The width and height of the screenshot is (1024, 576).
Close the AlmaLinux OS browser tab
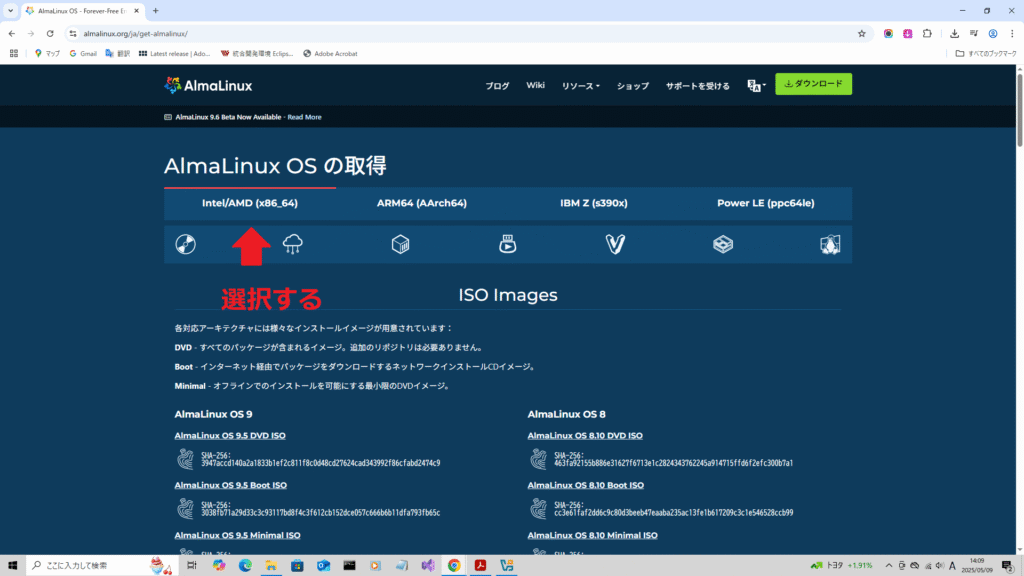[x=136, y=10]
